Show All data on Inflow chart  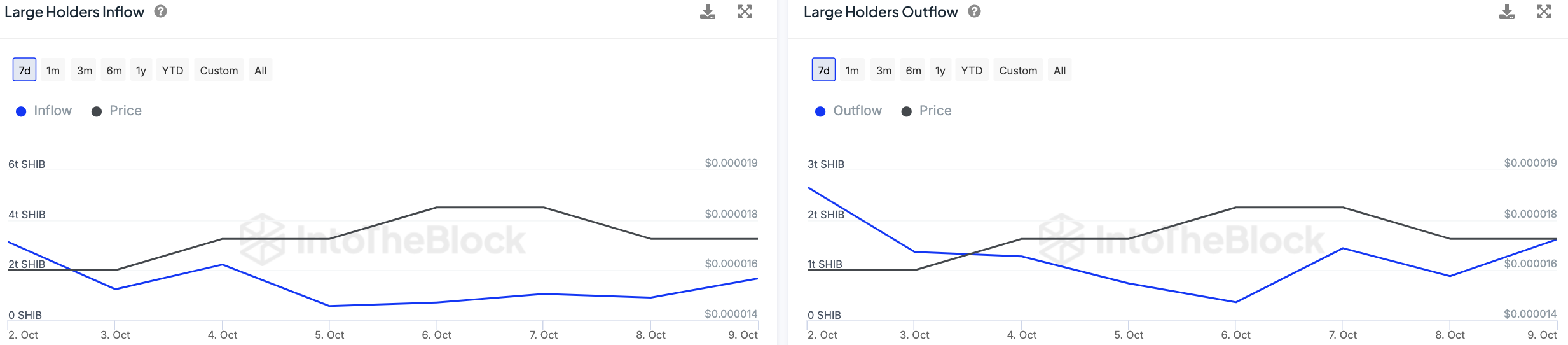click(260, 70)
